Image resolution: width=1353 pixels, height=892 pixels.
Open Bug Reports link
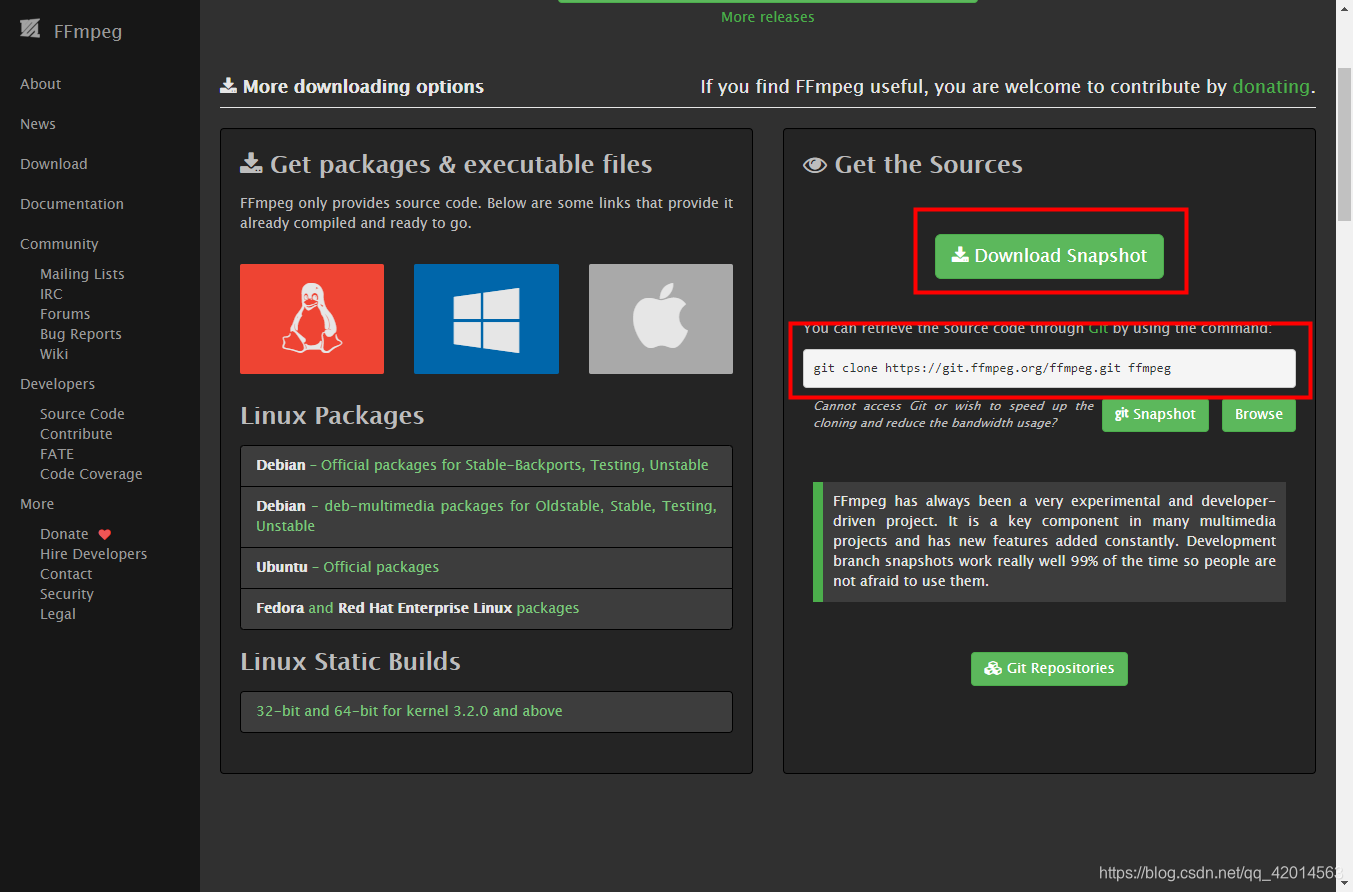coord(81,334)
